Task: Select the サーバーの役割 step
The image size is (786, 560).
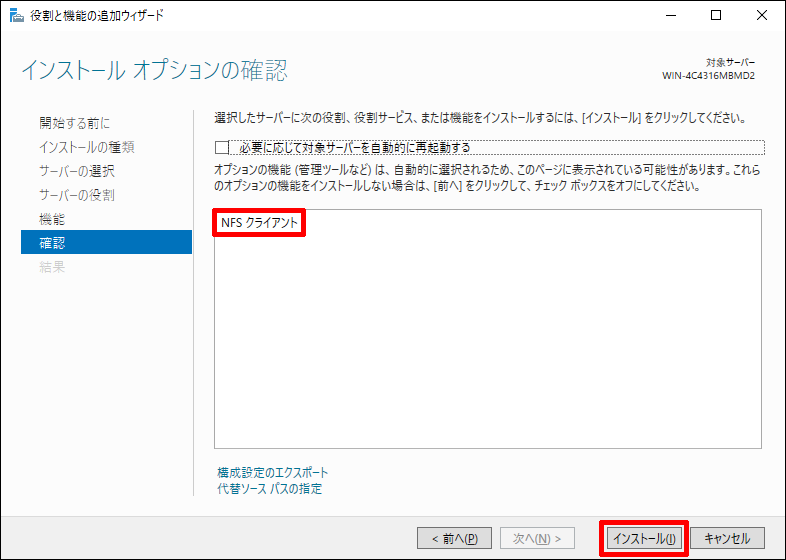Action: (77, 195)
